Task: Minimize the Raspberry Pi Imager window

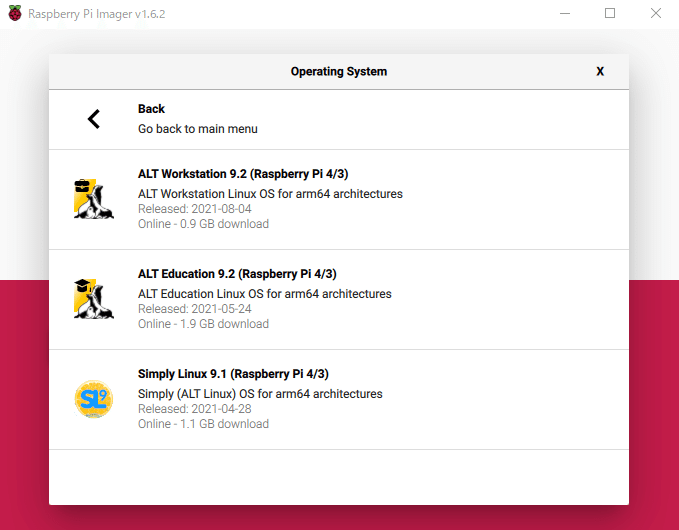Action: pyautogui.click(x=565, y=13)
